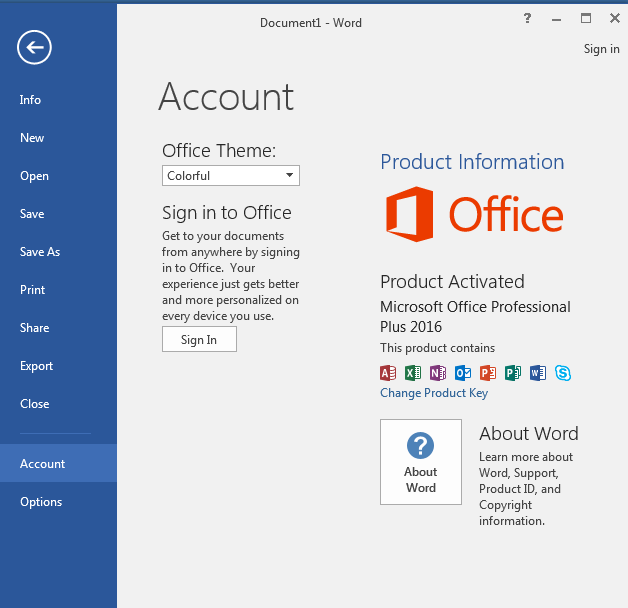Select New in the sidebar
The height and width of the screenshot is (608, 628).
pos(32,138)
